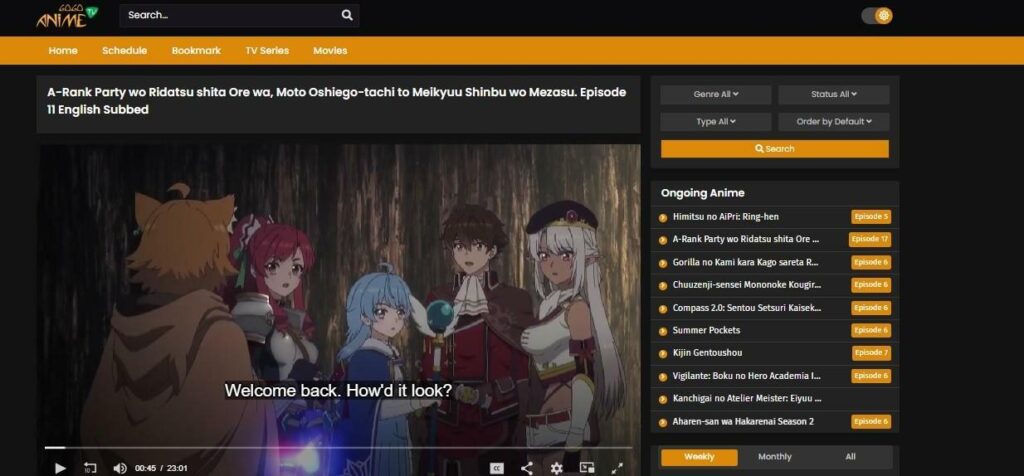Open the Order by Default dropdown
Image resolution: width=1024 pixels, height=476 pixels.
point(834,122)
